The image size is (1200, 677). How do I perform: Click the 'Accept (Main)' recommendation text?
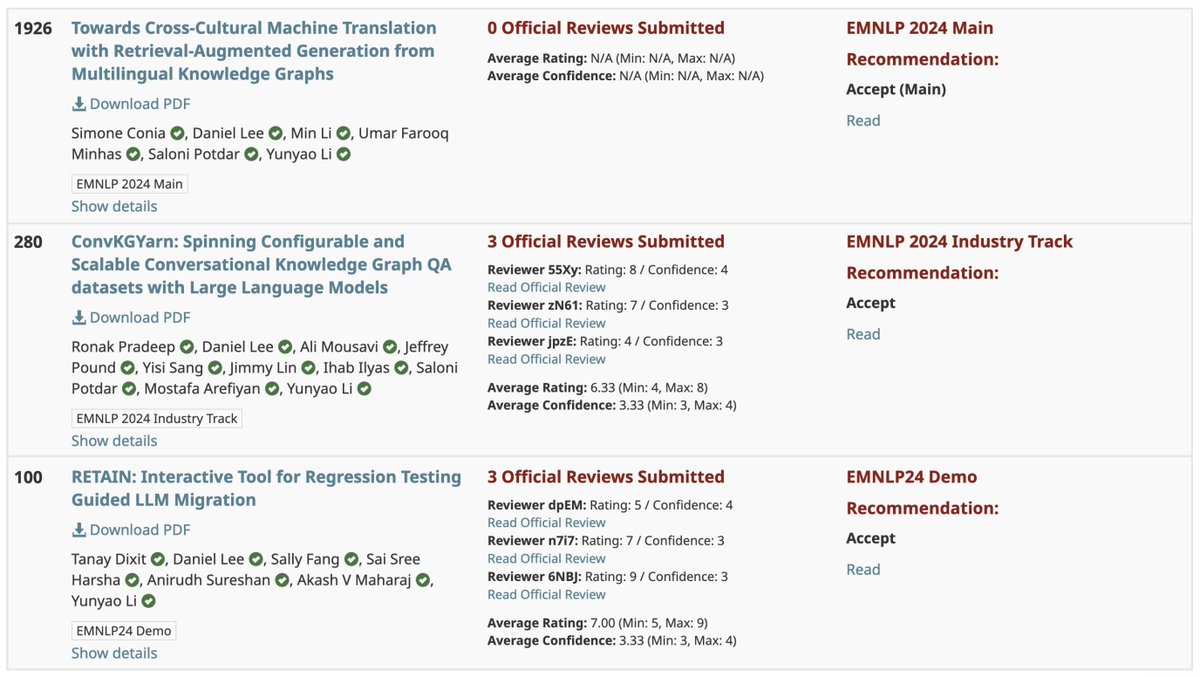pyautogui.click(x=896, y=90)
